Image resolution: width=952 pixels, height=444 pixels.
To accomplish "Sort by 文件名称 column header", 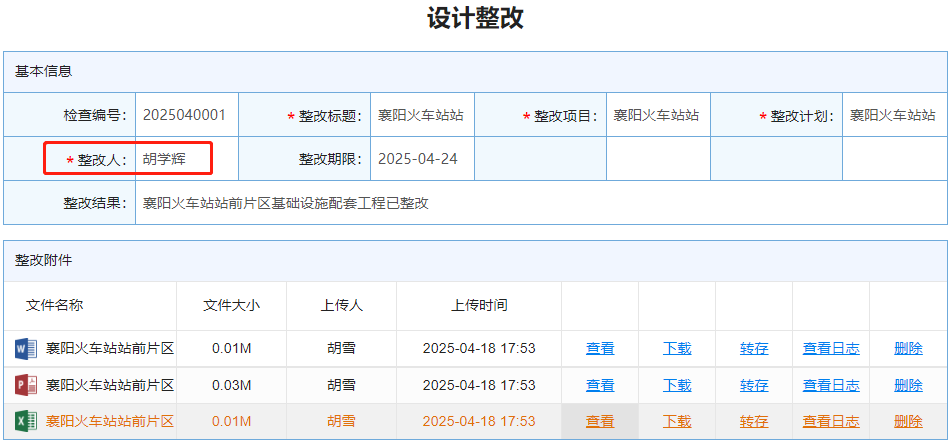I will coord(54,305).
